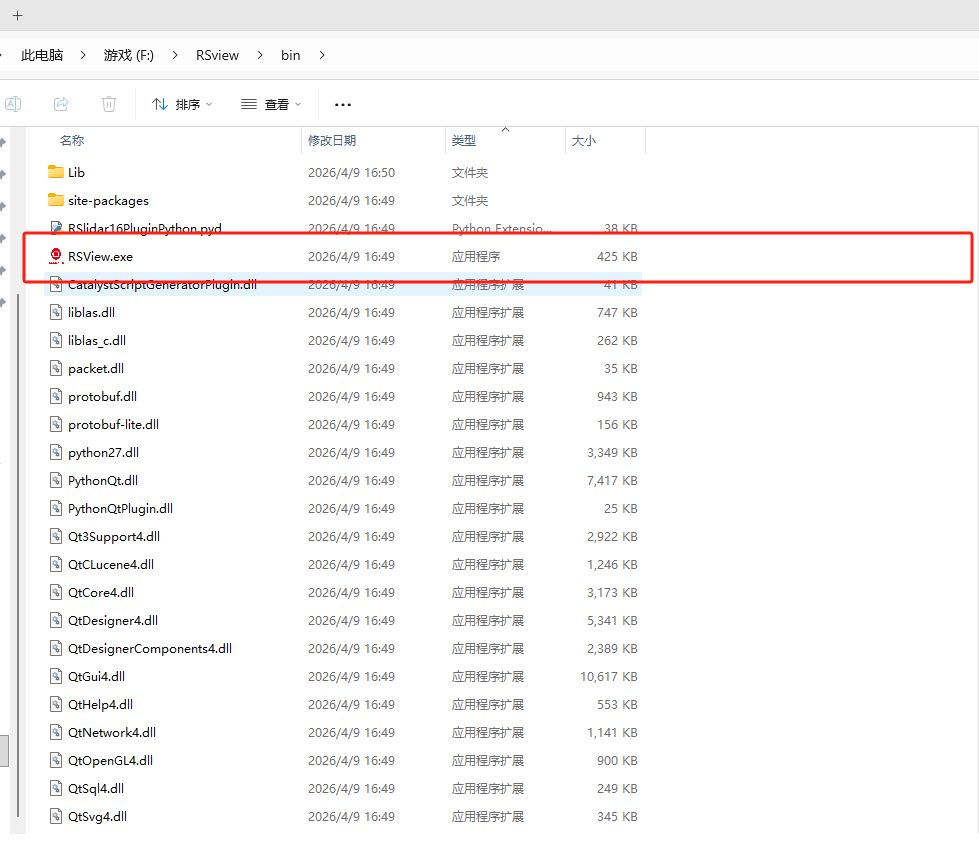Expand the chevron after RSview
The width and height of the screenshot is (979, 853).
[260, 55]
